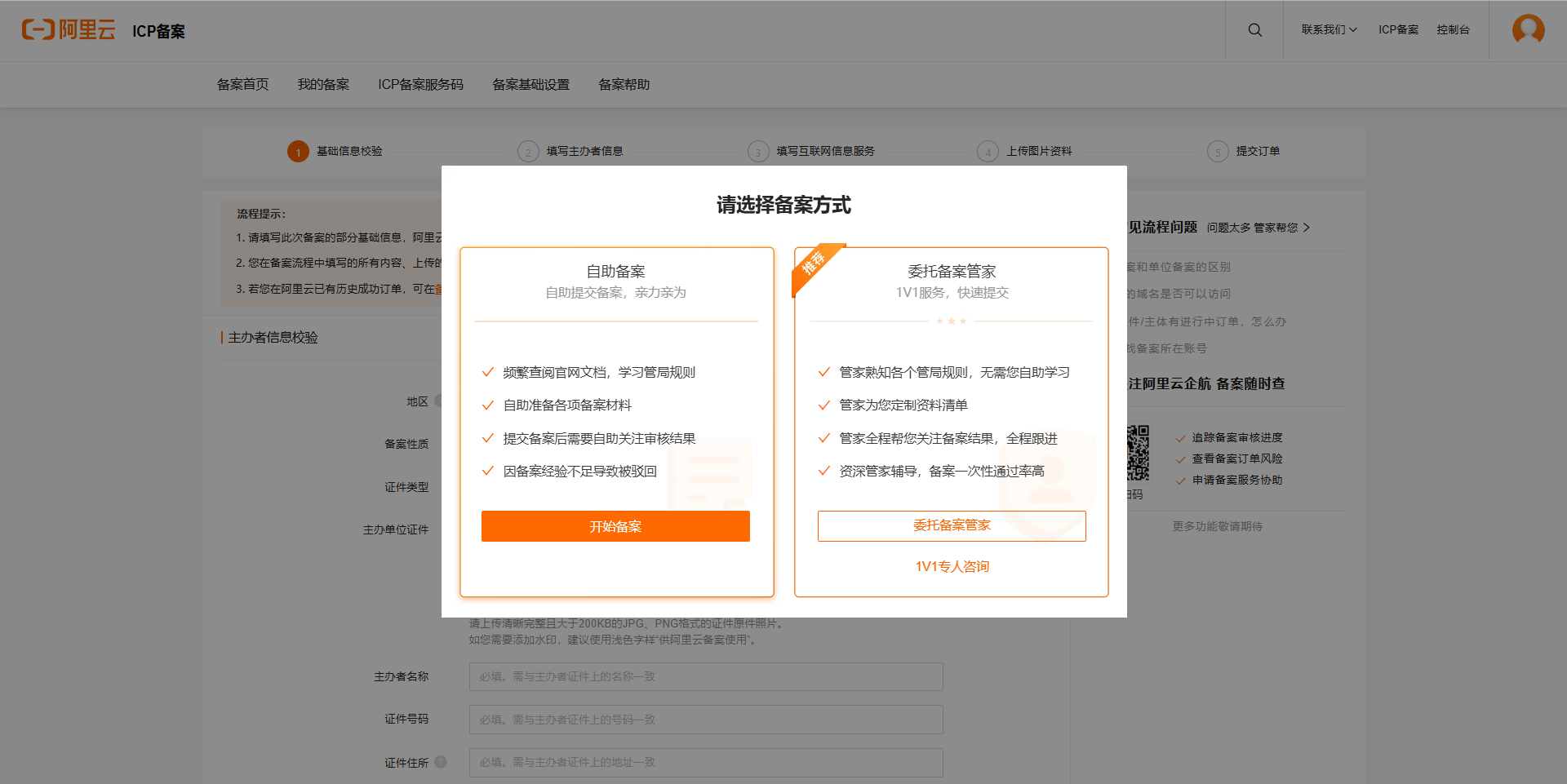The width and height of the screenshot is (1567, 784).
Task: Click step 4 icon 上传图片资料
Action: 988,151
